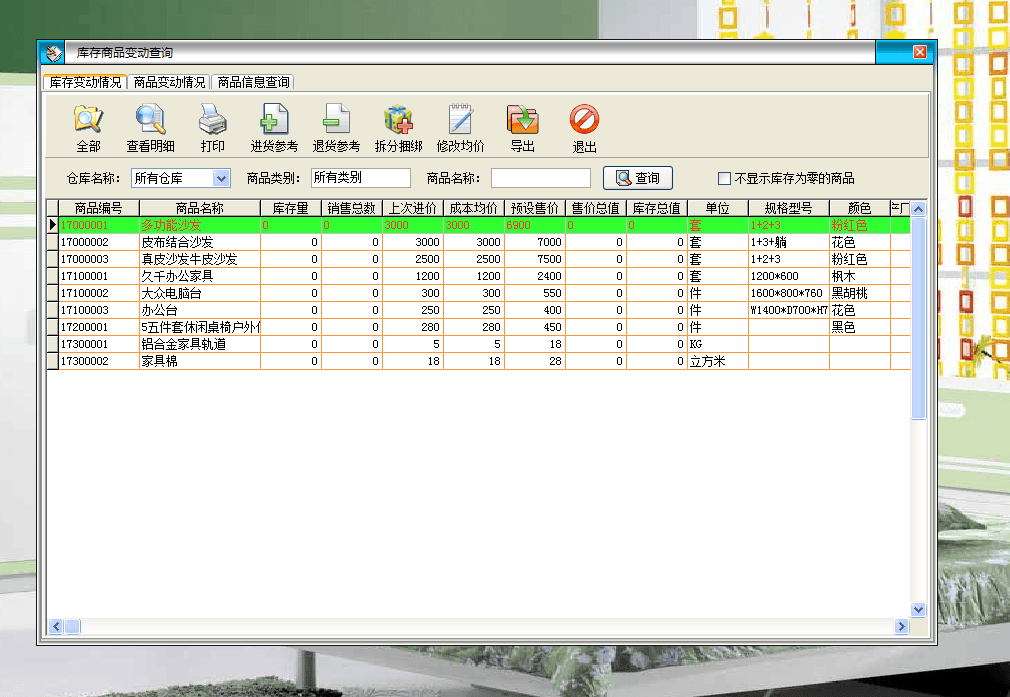Image resolution: width=1010 pixels, height=697 pixels.
Task: Click the 打印 printer icon
Action: (212, 121)
